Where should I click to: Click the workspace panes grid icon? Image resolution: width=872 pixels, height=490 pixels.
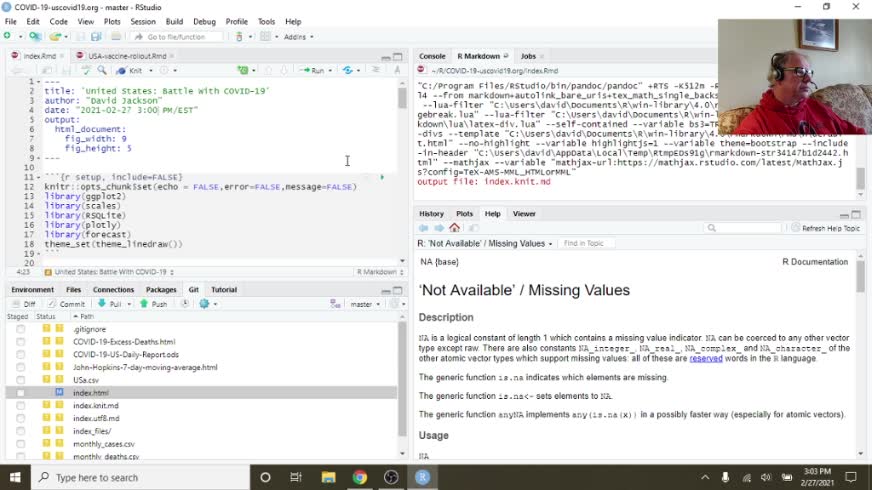pos(265,37)
